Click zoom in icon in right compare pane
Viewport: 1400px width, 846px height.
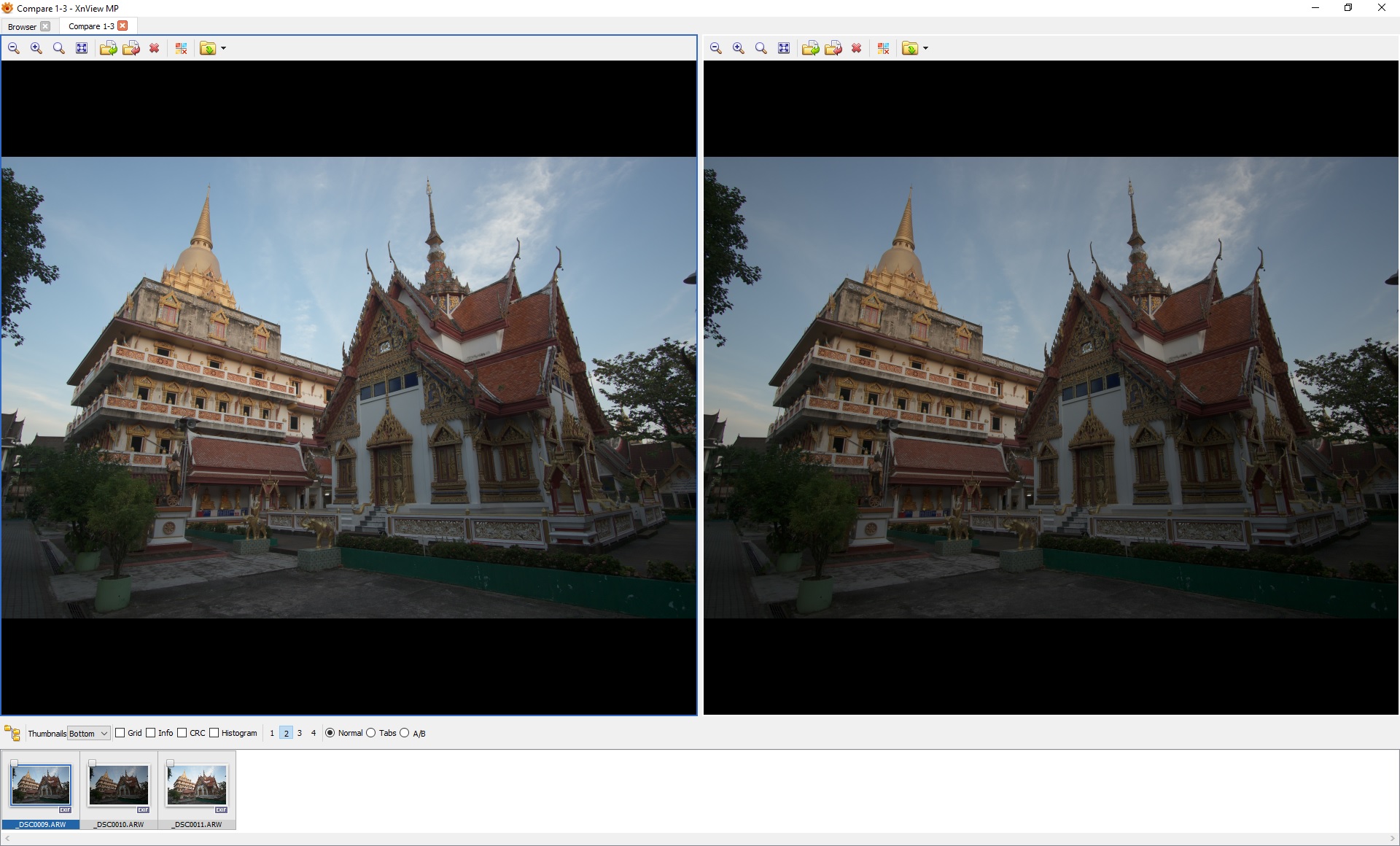click(739, 48)
